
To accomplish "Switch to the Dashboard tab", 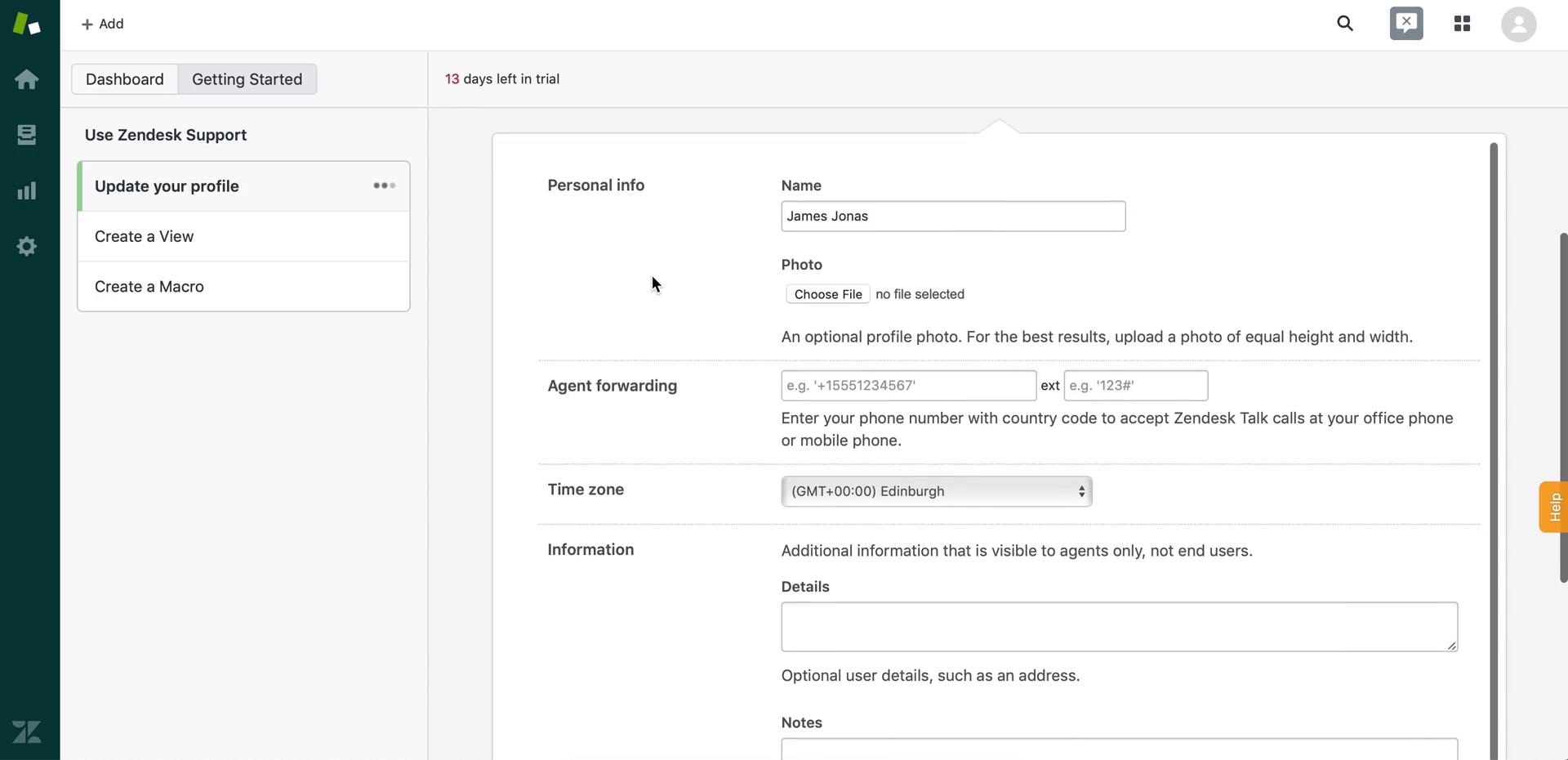I will (125, 79).
